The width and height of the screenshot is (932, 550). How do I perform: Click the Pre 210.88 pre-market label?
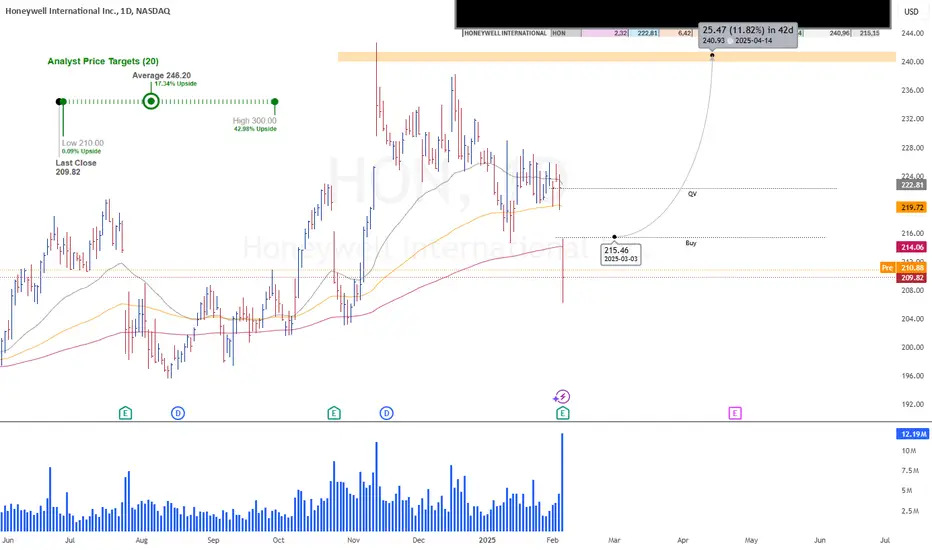click(903, 268)
